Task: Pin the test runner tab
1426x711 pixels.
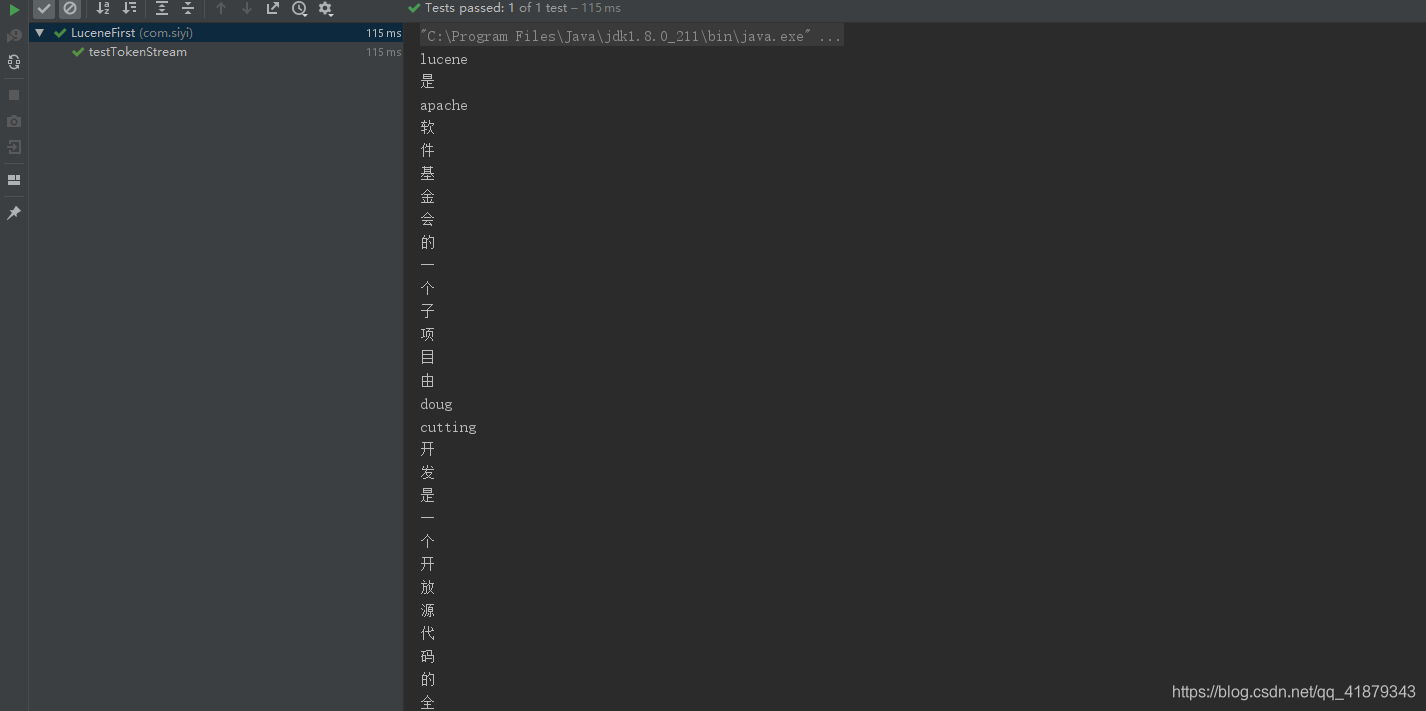Action: [x=13, y=212]
